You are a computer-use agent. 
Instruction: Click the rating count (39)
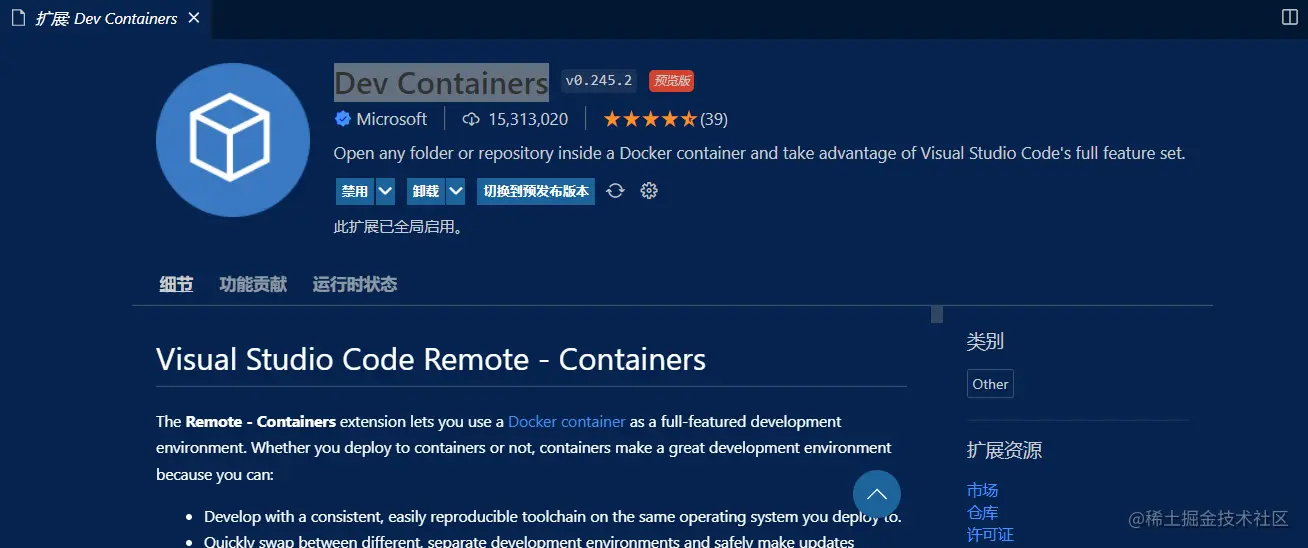pos(714,119)
